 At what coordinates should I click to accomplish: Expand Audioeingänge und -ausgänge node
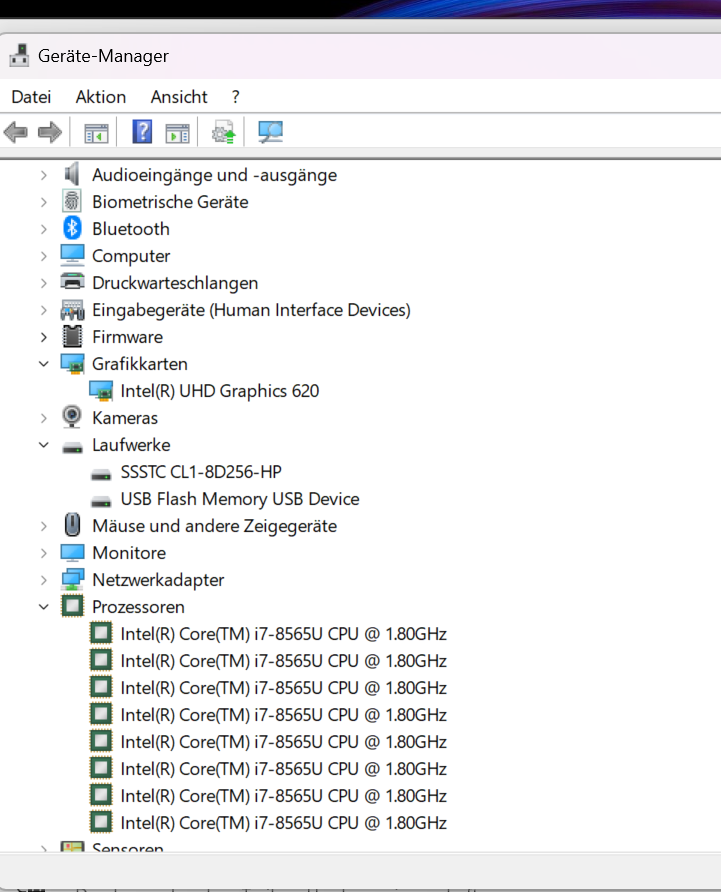pyautogui.click(x=44, y=175)
